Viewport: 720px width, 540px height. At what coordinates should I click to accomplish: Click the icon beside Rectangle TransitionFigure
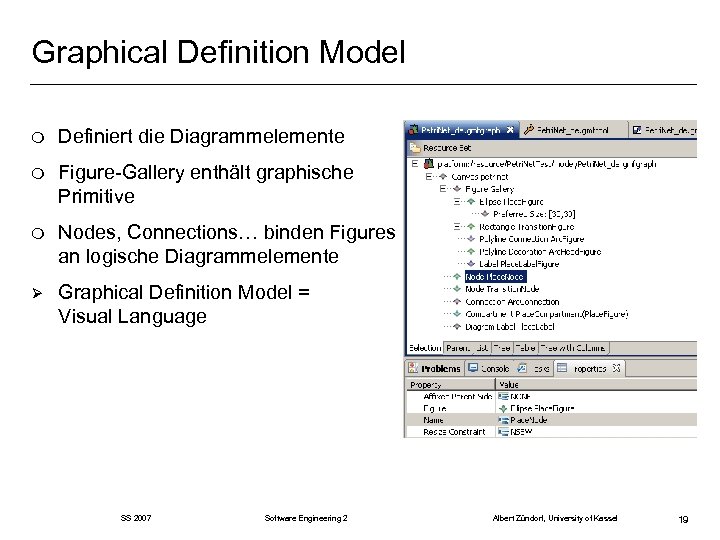(x=471, y=226)
